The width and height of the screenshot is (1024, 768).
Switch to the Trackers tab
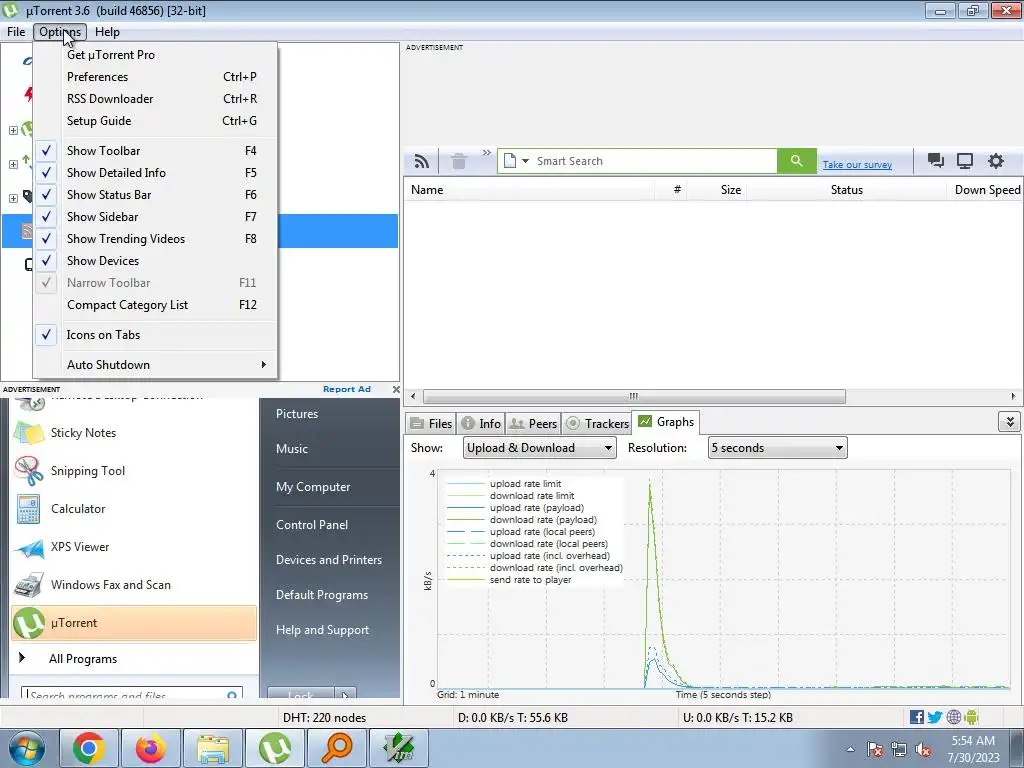(598, 424)
